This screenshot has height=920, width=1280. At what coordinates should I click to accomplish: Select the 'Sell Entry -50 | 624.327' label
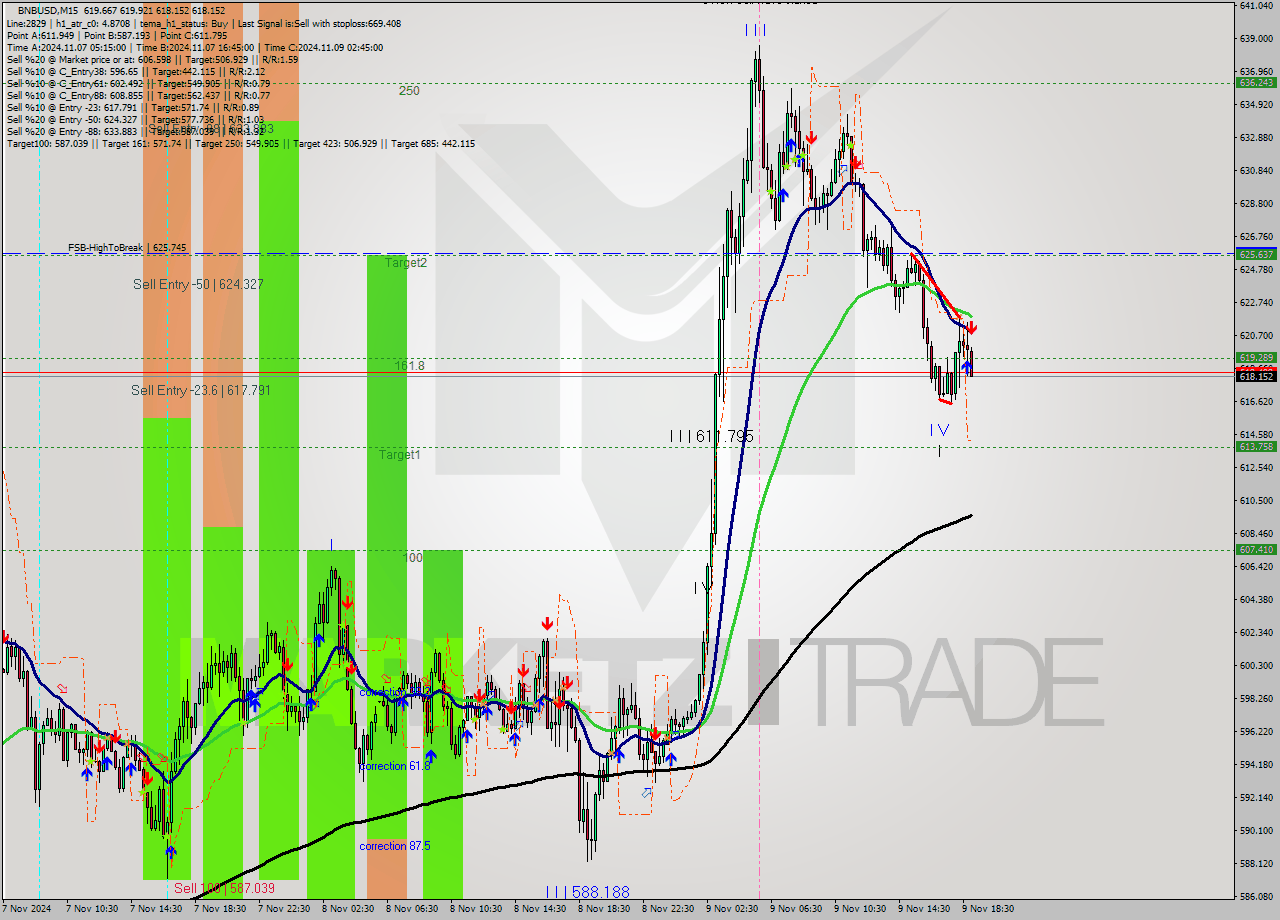198,285
